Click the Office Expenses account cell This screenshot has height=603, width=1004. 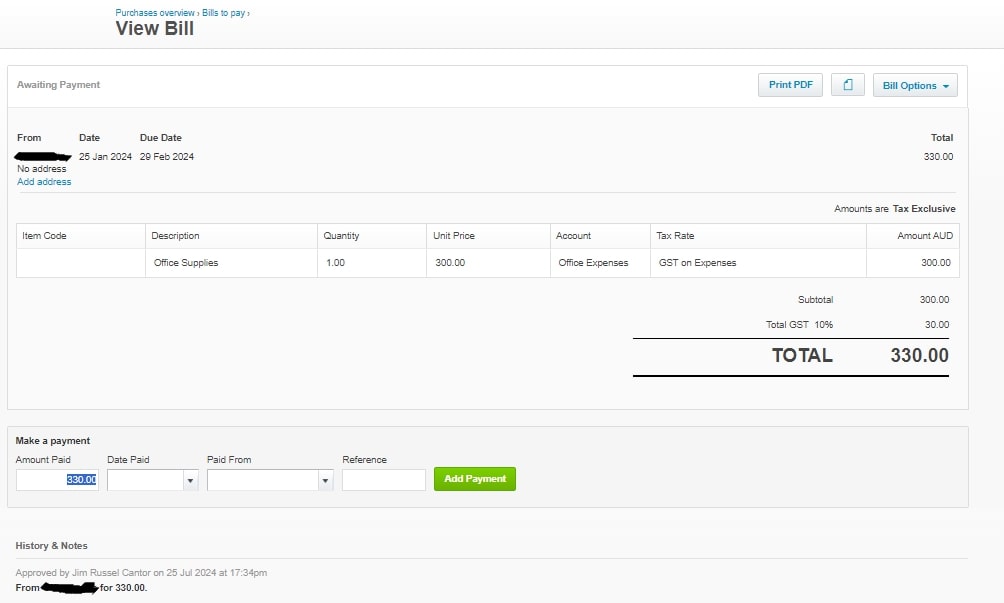coord(594,263)
